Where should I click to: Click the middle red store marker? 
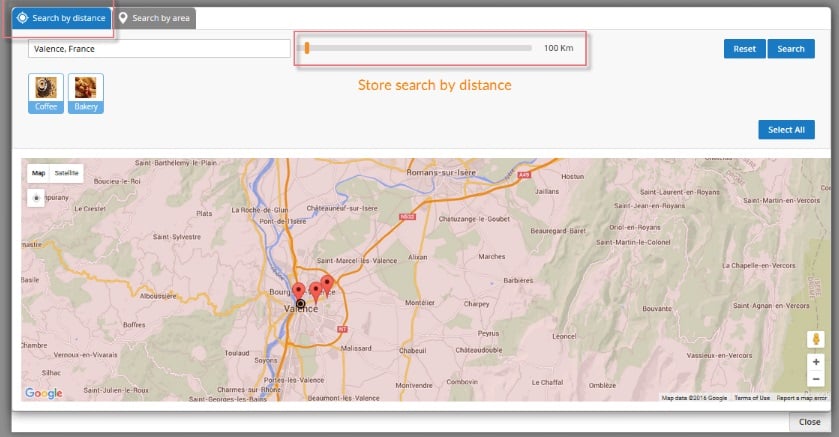pyautogui.click(x=316, y=292)
